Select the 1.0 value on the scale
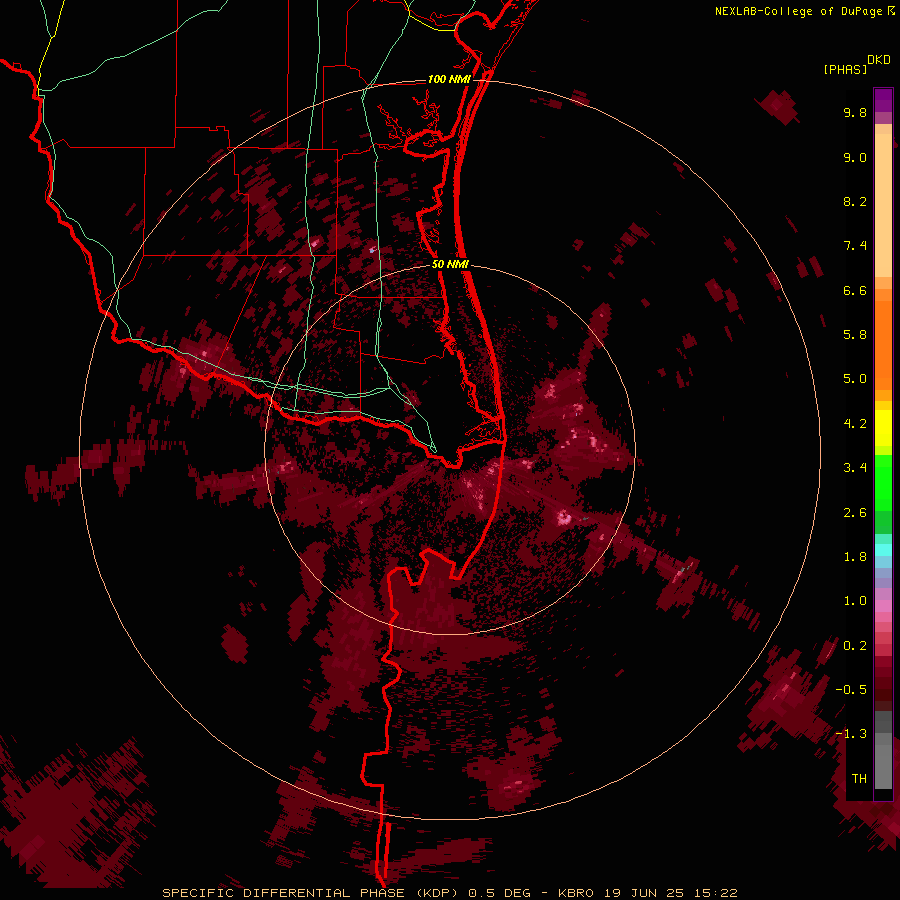The width and height of the screenshot is (900, 900). click(x=855, y=601)
